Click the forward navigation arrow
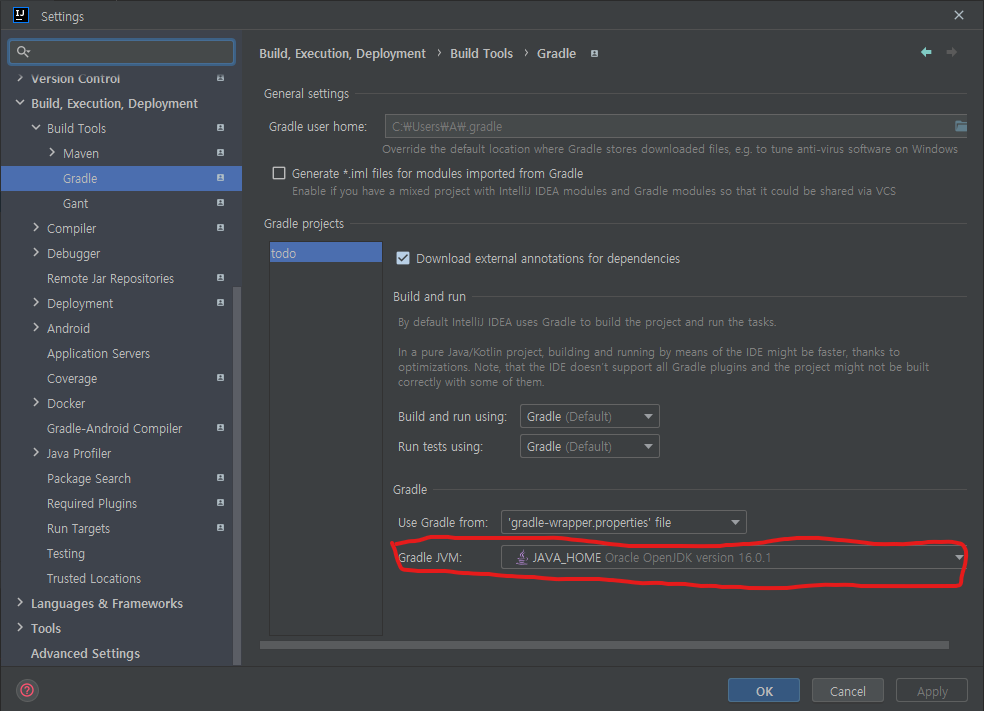Viewport: 984px width, 711px height. click(x=951, y=52)
